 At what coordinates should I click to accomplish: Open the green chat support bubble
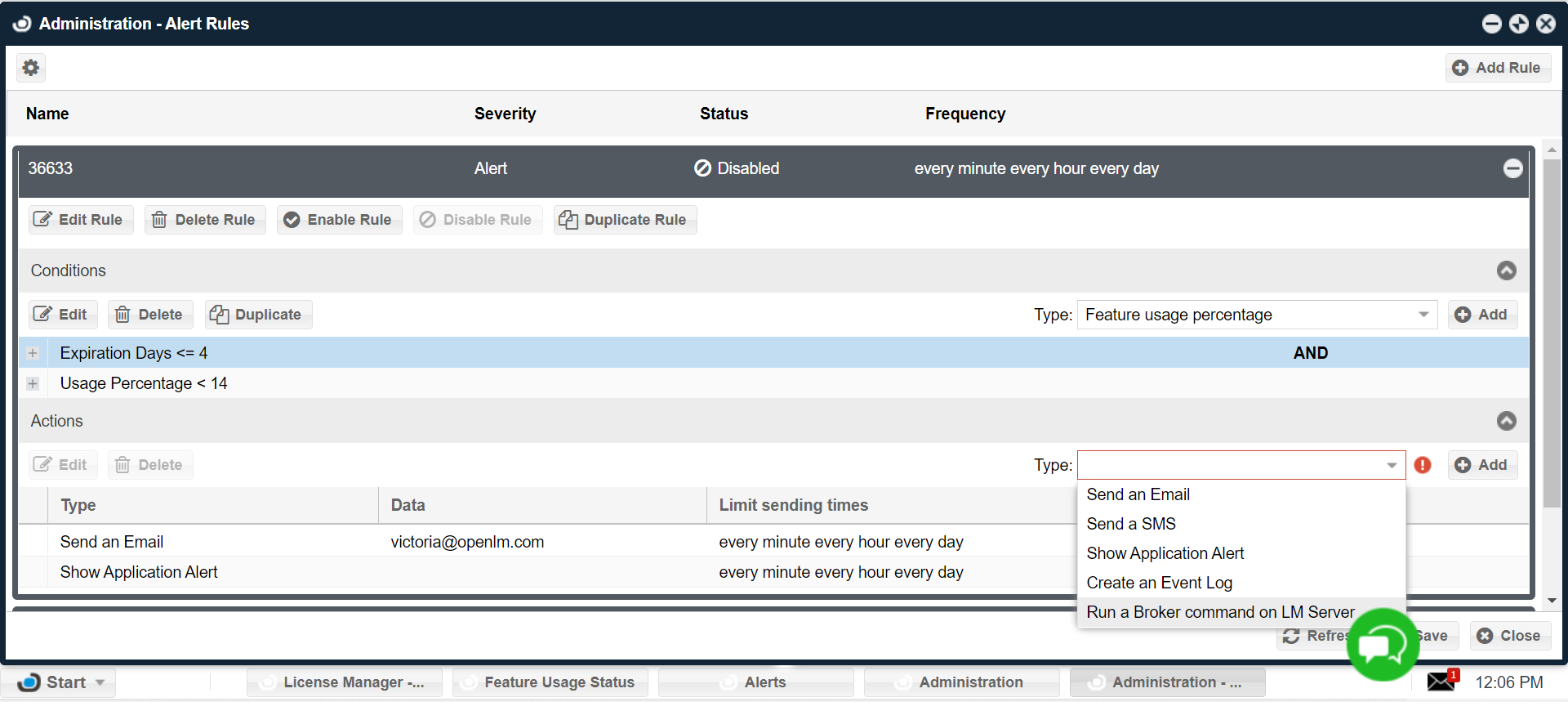pos(1383,646)
